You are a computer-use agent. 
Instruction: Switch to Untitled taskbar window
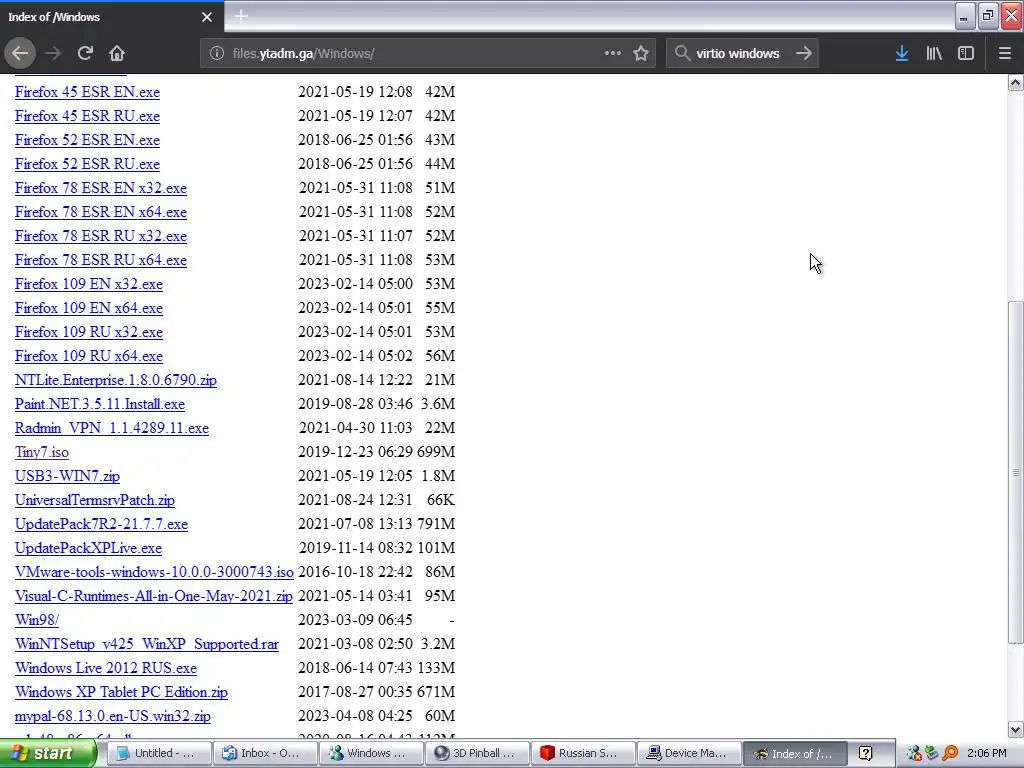159,753
